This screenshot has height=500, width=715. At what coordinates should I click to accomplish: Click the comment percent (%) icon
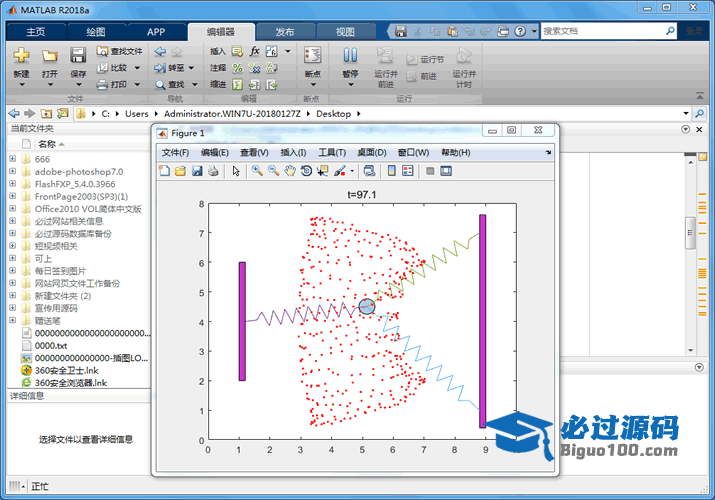pos(237,68)
